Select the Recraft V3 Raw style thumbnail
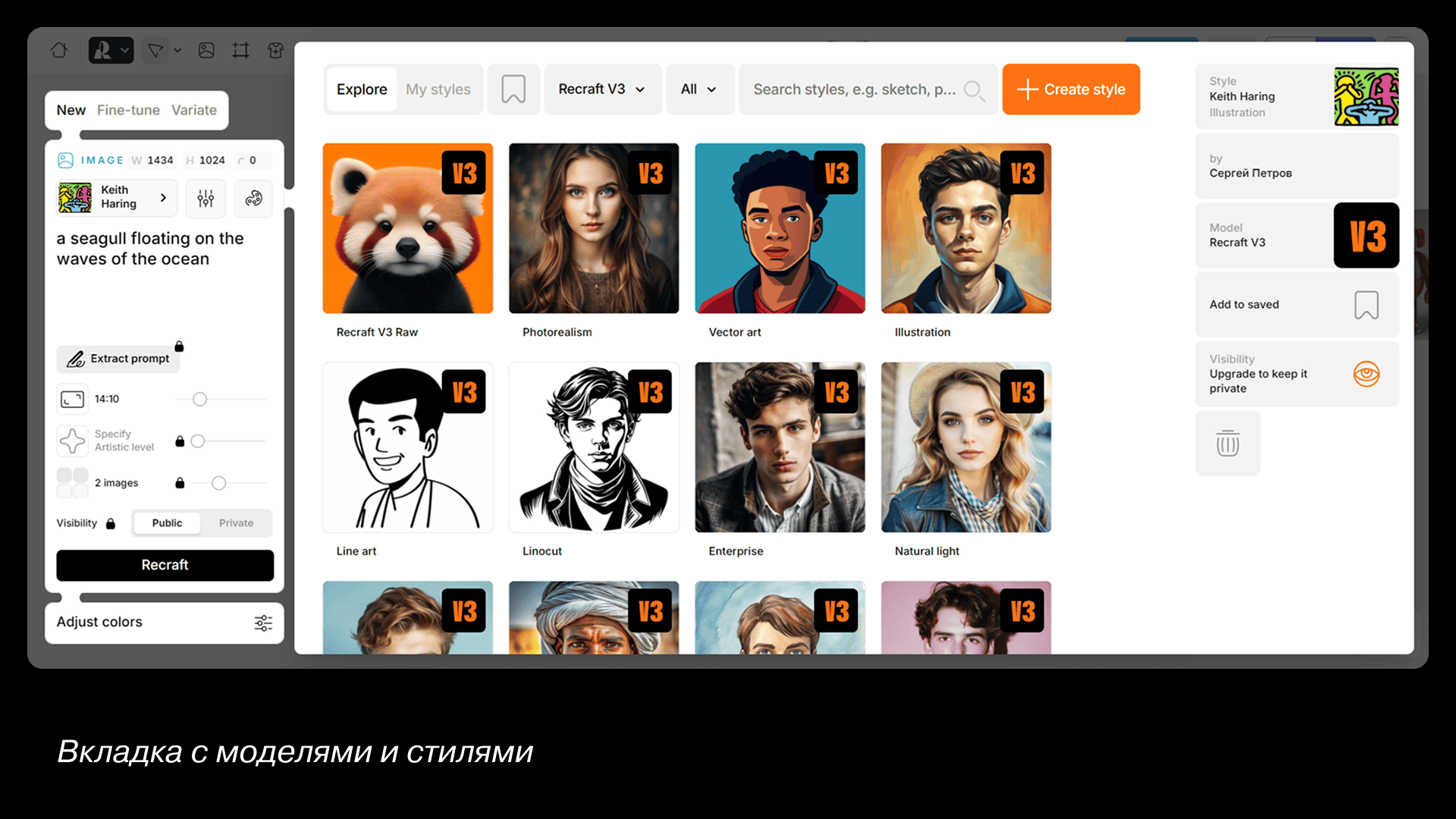The height and width of the screenshot is (819, 1456). pyautogui.click(x=408, y=228)
